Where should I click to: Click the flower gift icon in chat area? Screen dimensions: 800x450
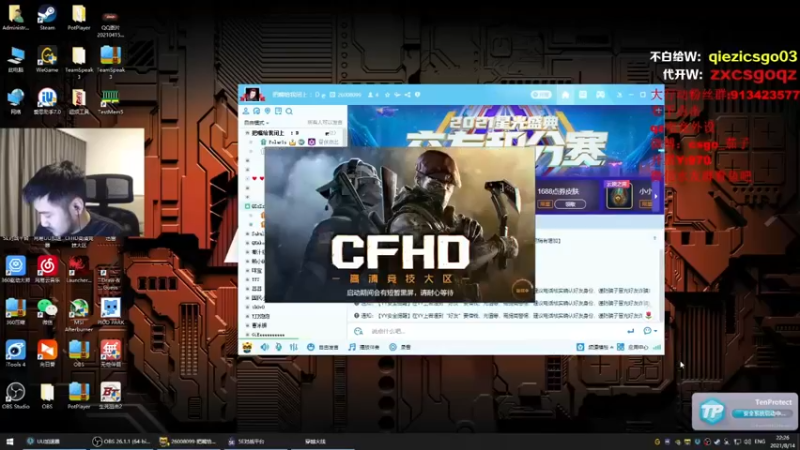(648, 315)
